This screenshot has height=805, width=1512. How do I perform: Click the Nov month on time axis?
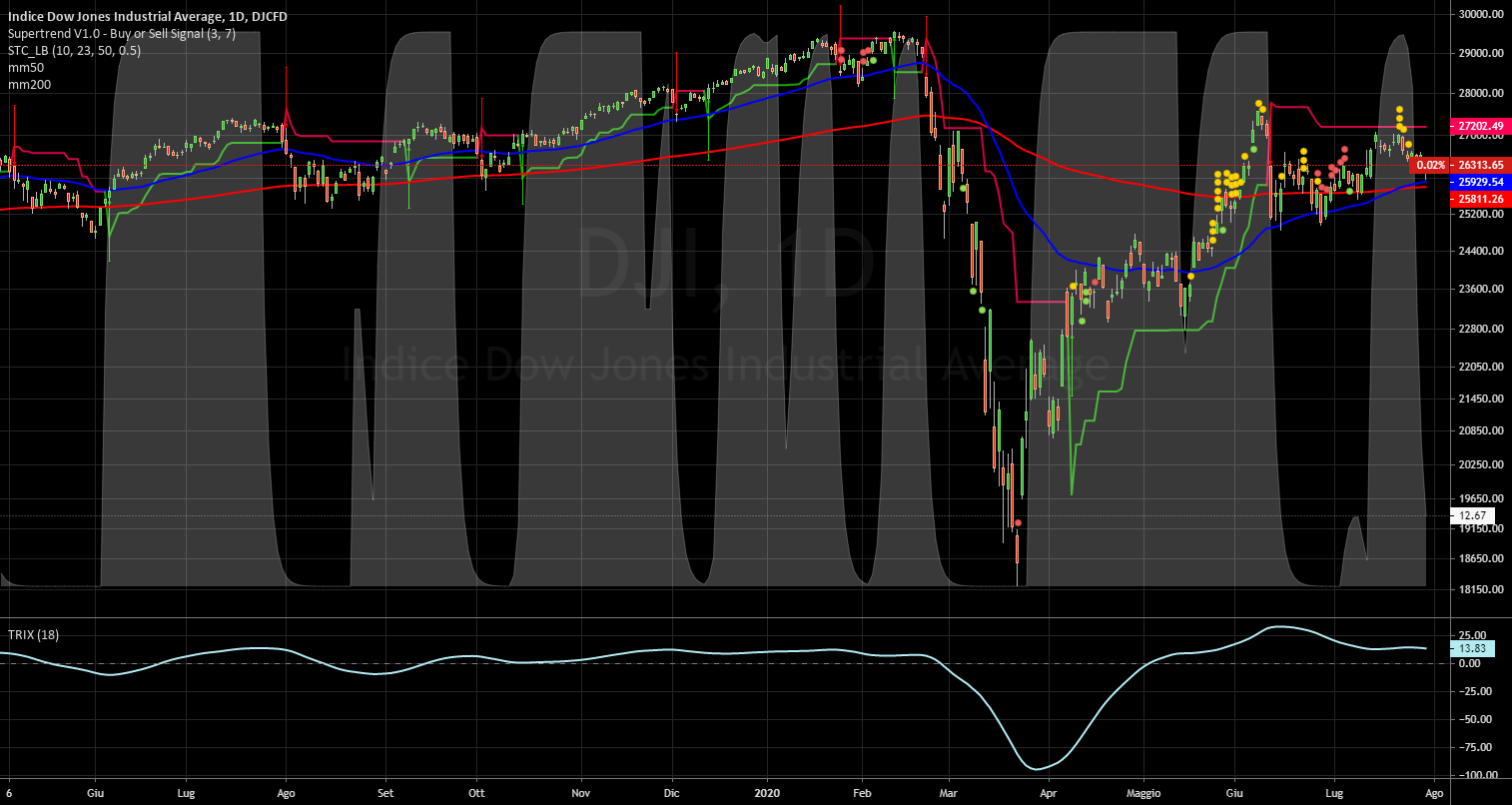(x=580, y=793)
